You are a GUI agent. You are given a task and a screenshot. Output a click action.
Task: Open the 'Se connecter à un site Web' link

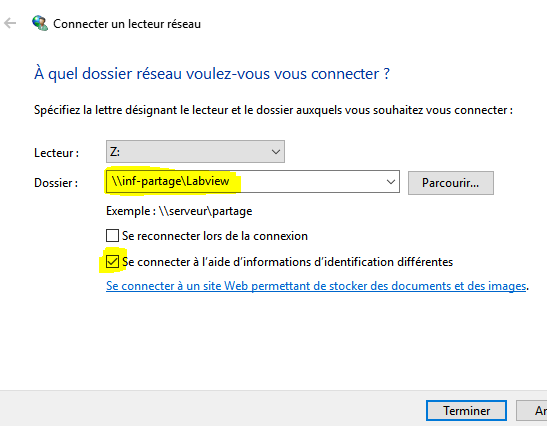(316, 286)
